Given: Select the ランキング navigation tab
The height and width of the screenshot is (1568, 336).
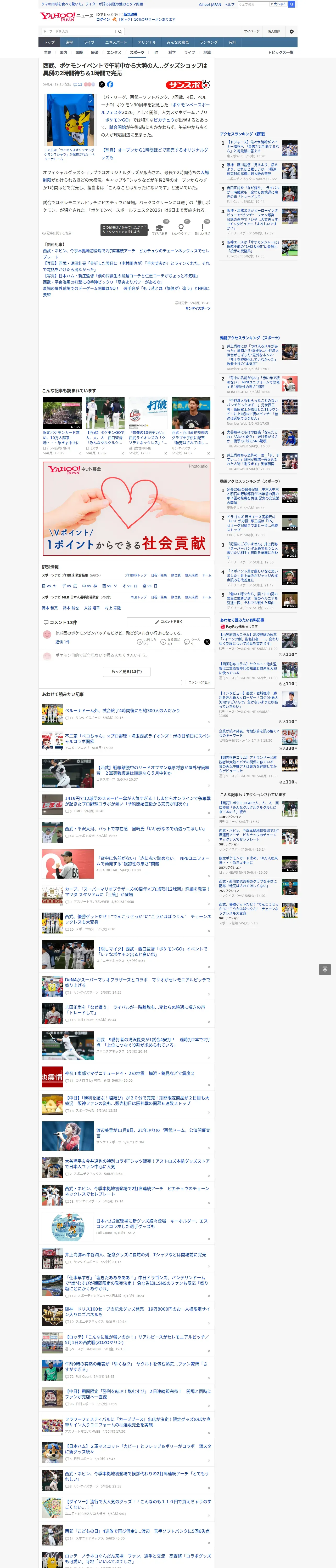Looking at the screenshot, I should tap(209, 43).
